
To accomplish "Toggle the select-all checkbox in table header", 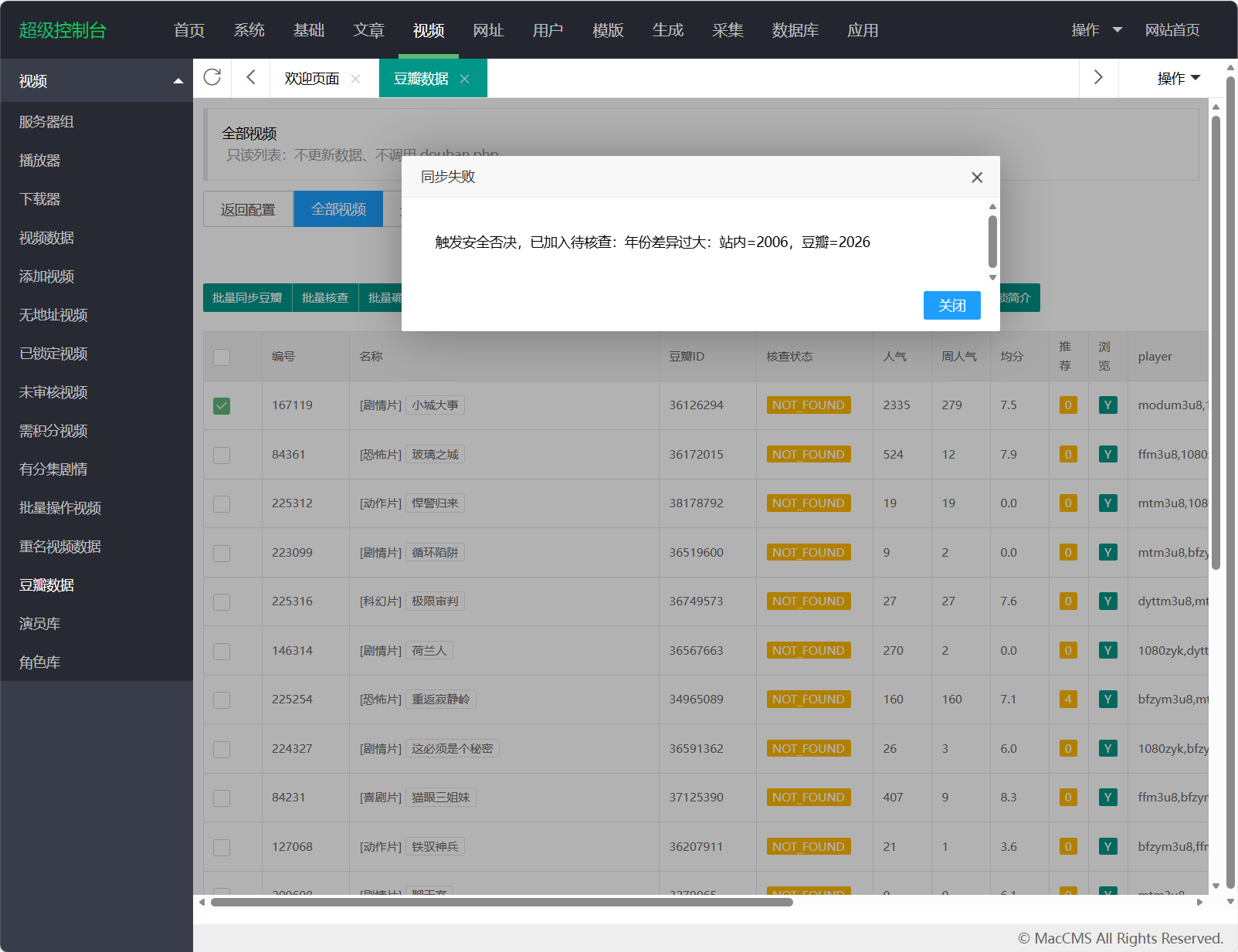I will 222,357.
